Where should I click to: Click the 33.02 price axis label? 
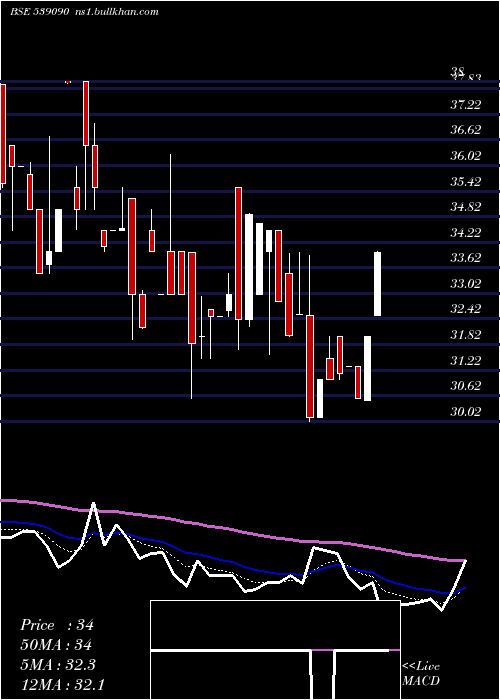tap(466, 283)
